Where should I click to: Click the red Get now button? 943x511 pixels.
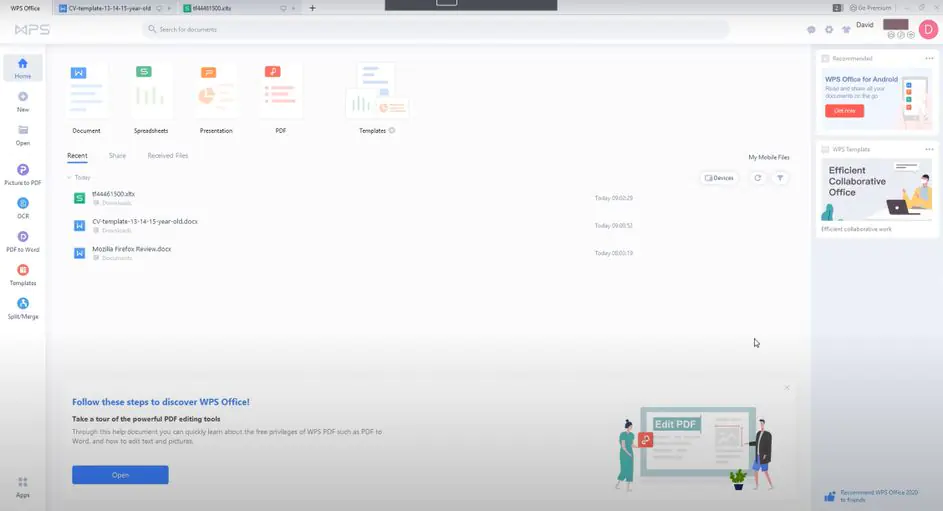pos(844,111)
